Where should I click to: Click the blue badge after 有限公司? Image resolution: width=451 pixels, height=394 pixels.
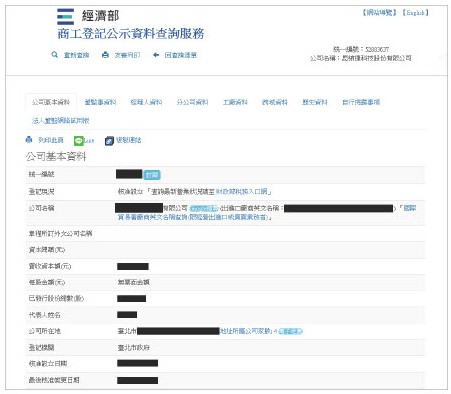(x=203, y=208)
